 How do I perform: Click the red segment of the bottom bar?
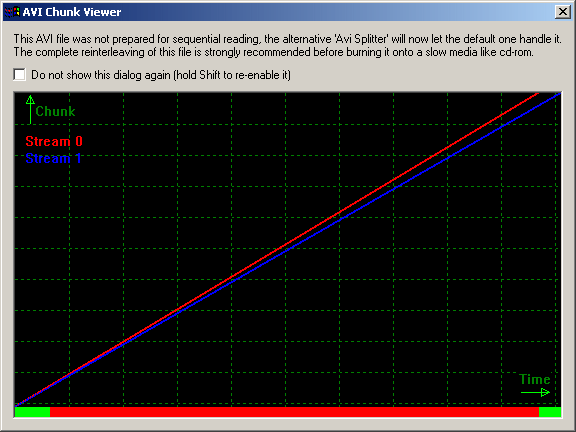tap(294, 412)
